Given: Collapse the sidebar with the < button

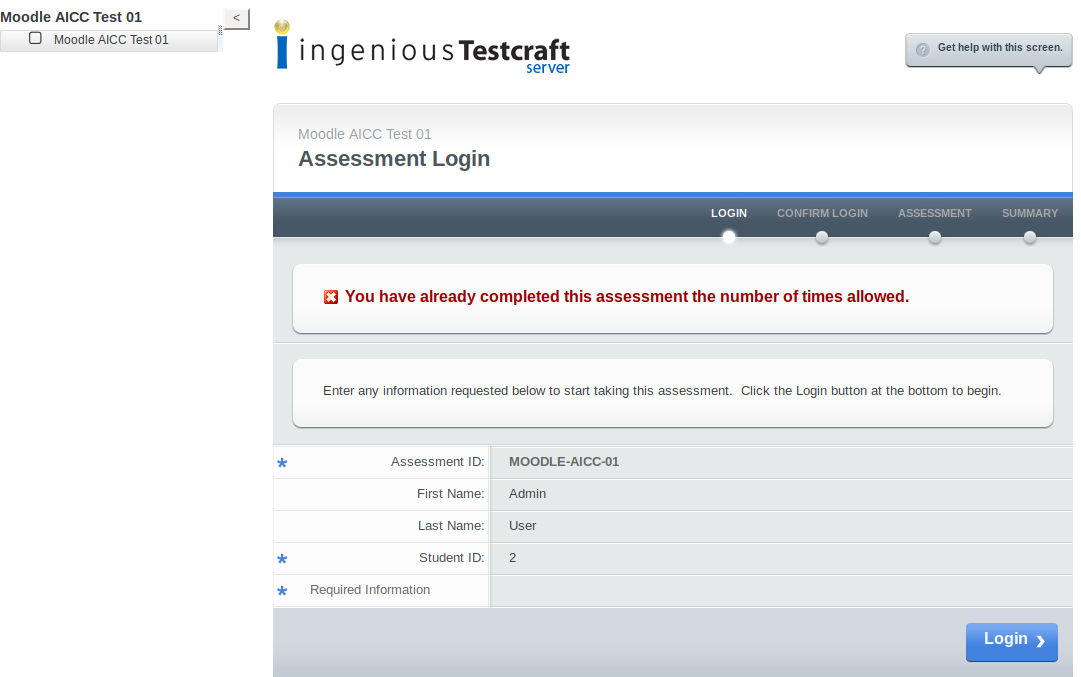Looking at the screenshot, I should (x=236, y=19).
